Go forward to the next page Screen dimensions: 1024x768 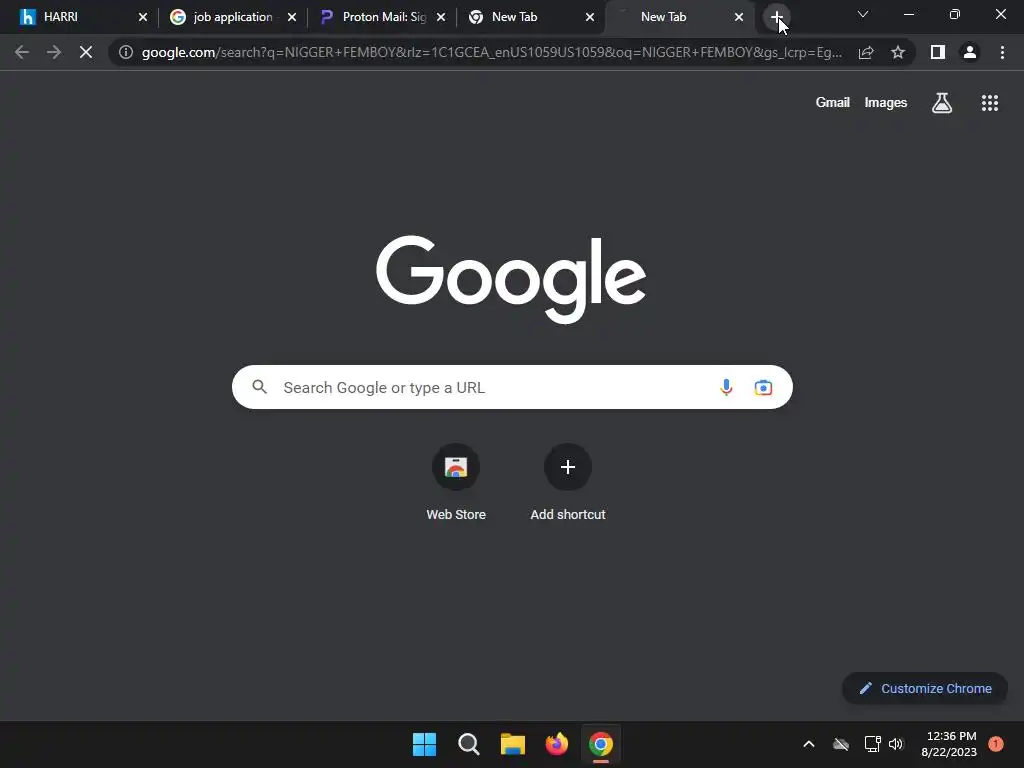coord(54,52)
